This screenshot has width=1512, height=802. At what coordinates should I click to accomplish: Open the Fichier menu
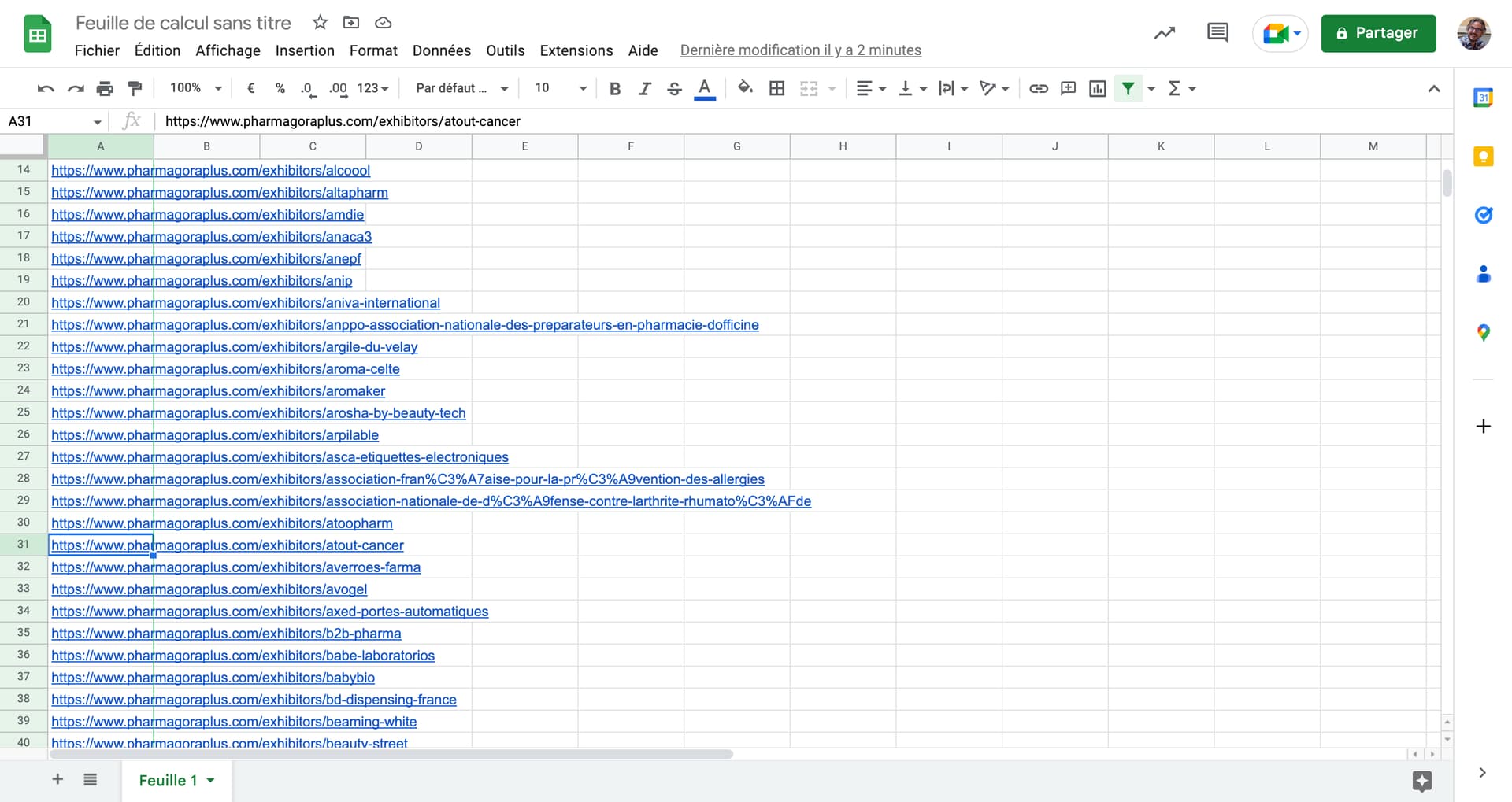(97, 50)
